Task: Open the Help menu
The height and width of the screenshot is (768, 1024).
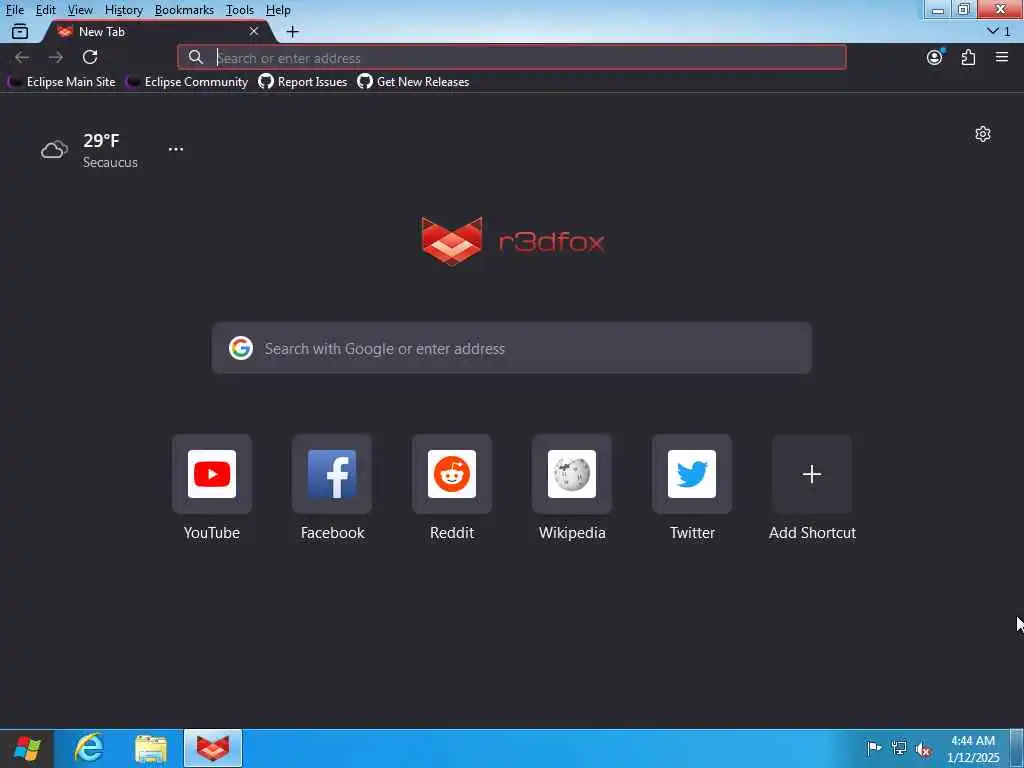Action: tap(278, 10)
